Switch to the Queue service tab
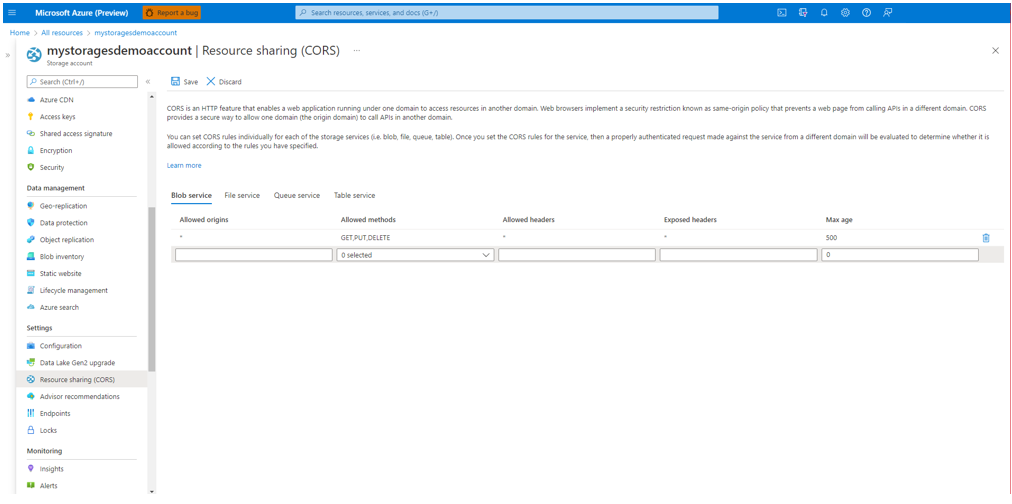Screen dimensions: 1012x504 (x=297, y=195)
